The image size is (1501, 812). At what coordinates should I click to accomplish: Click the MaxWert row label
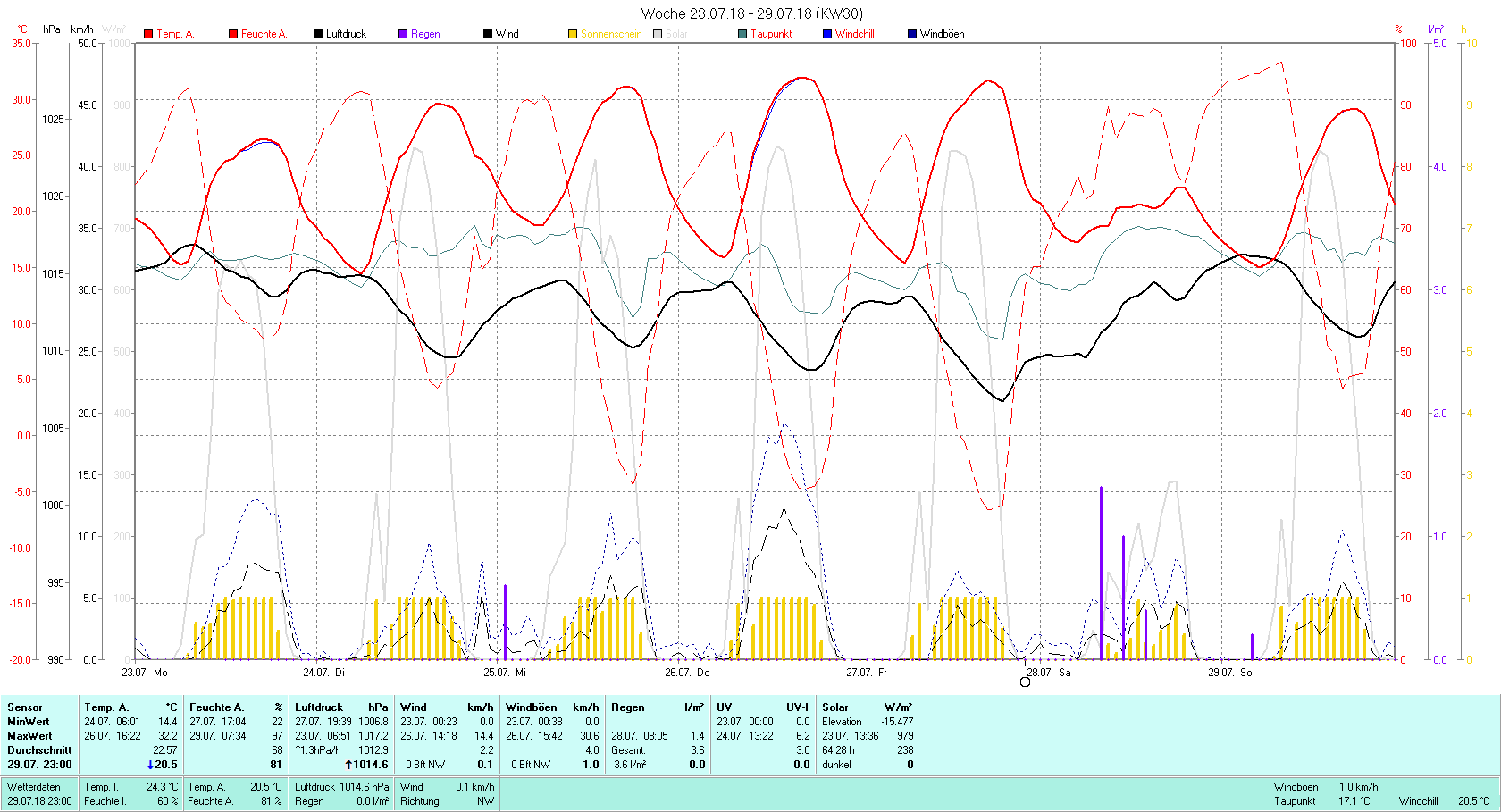(29, 735)
